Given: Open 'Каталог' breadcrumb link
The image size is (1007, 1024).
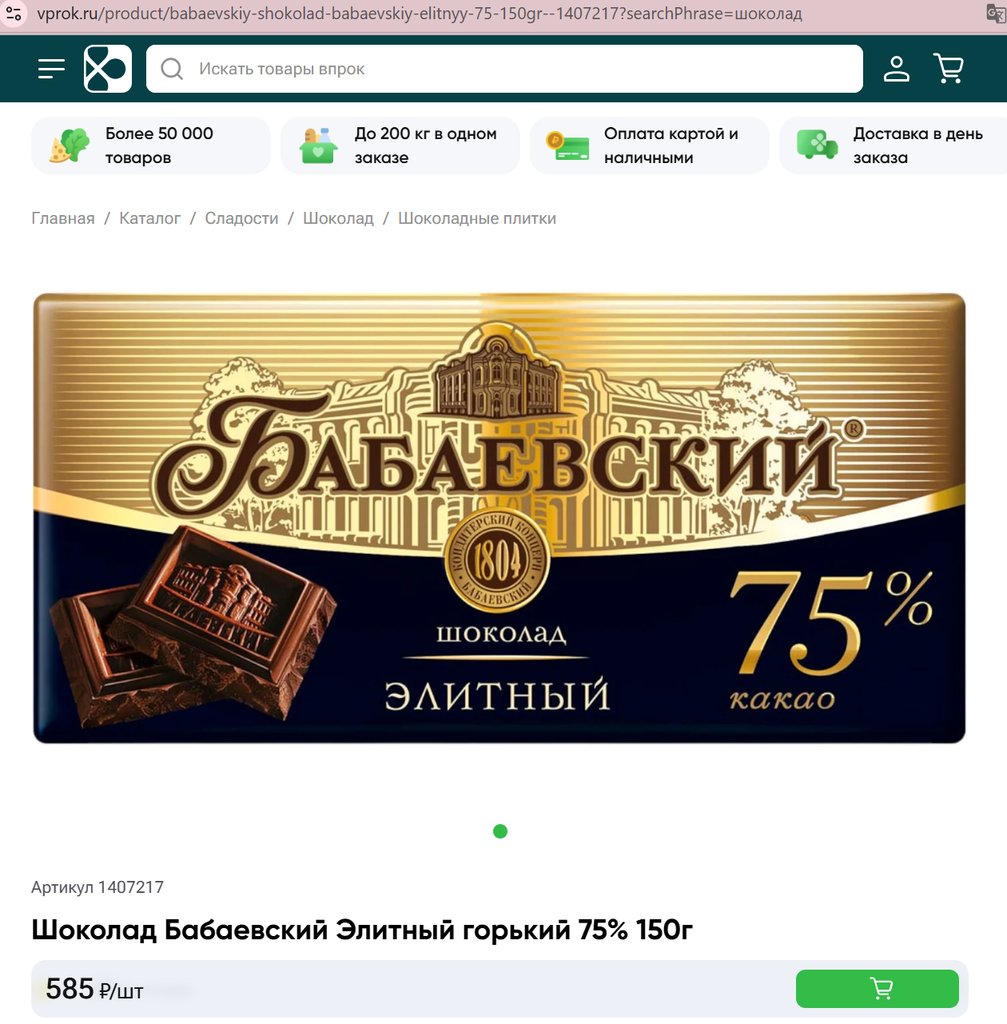Looking at the screenshot, I should 150,218.
